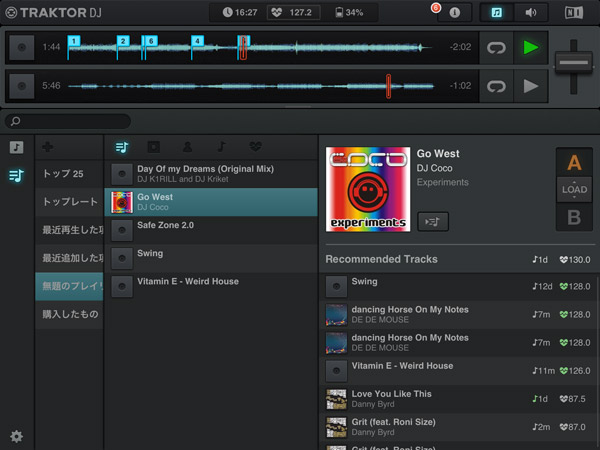This screenshot has width=600, height=450.
Task: Select Grit (feat. Roni Size) with key 2m
Action: [x=458, y=427]
